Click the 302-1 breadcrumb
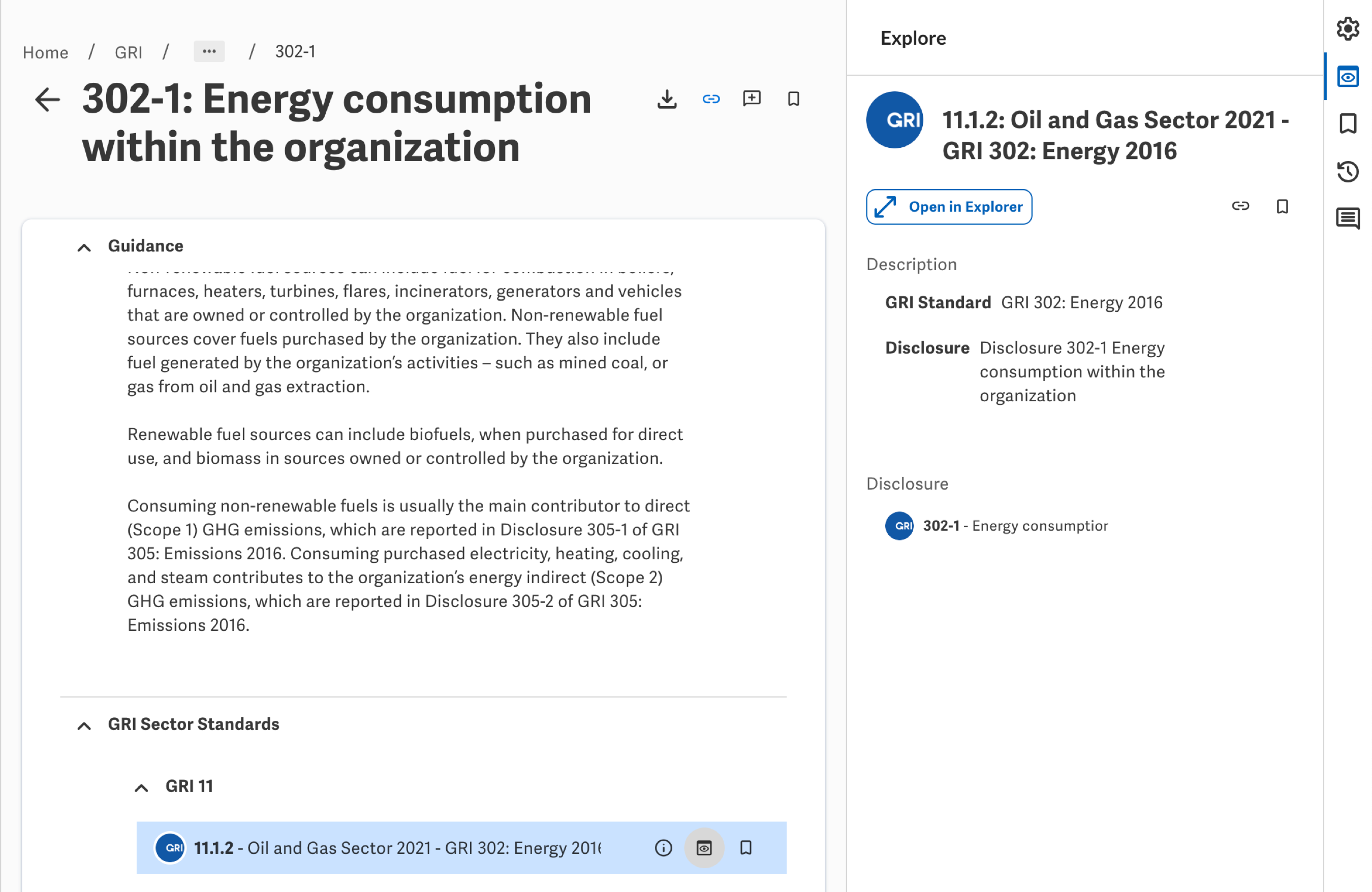 click(x=295, y=52)
